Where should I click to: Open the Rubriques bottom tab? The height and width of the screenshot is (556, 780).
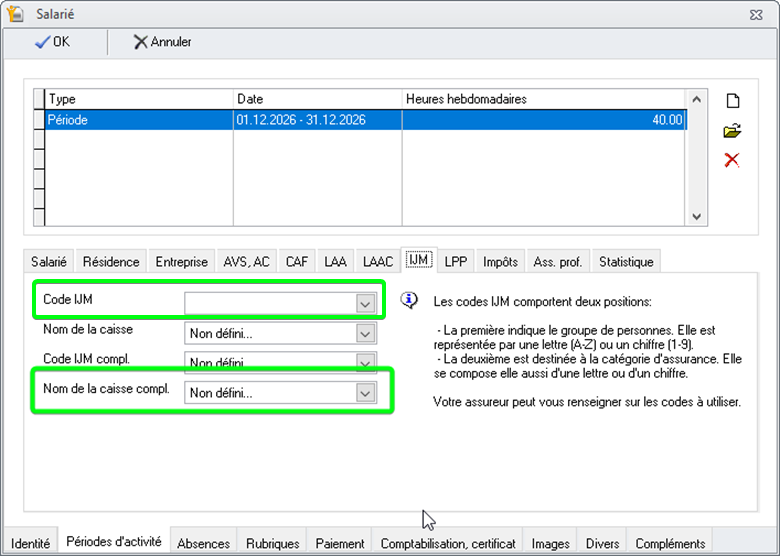[x=272, y=543]
